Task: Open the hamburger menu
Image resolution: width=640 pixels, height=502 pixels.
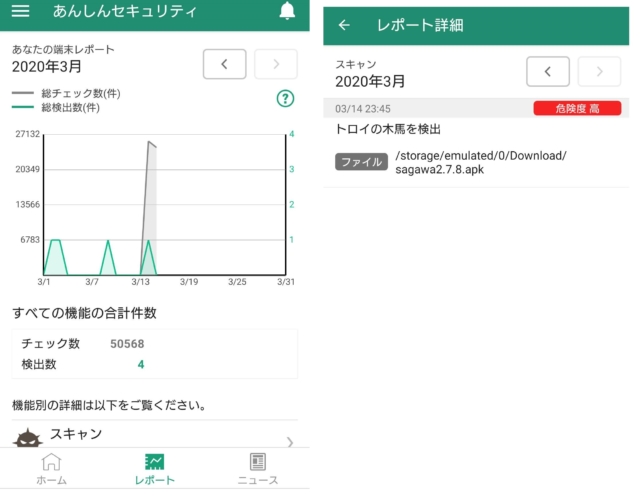Action: tap(20, 12)
